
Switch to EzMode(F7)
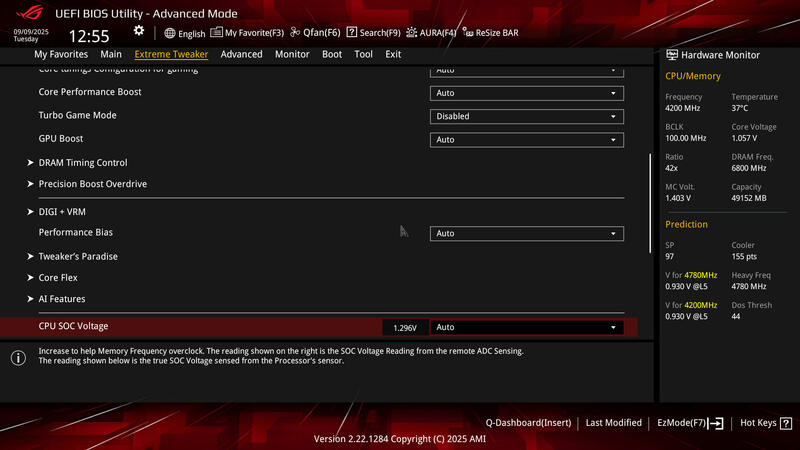tap(681, 423)
